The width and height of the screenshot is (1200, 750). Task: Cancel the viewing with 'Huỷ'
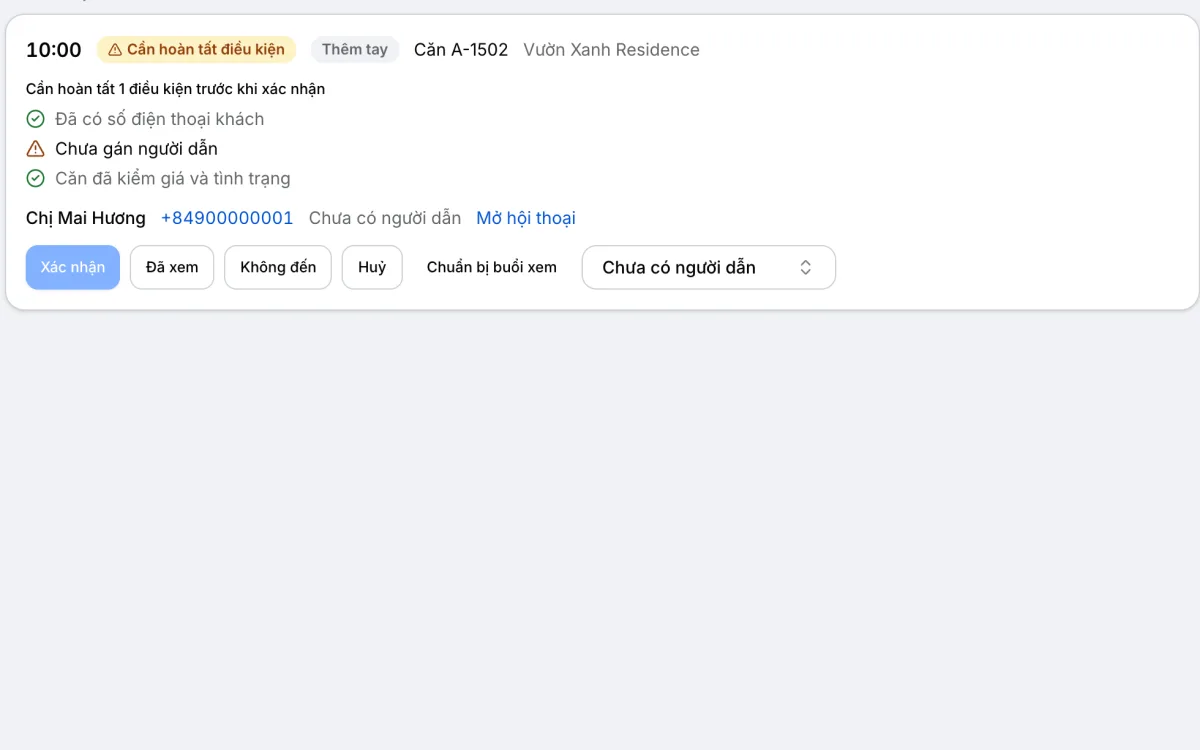click(x=372, y=268)
